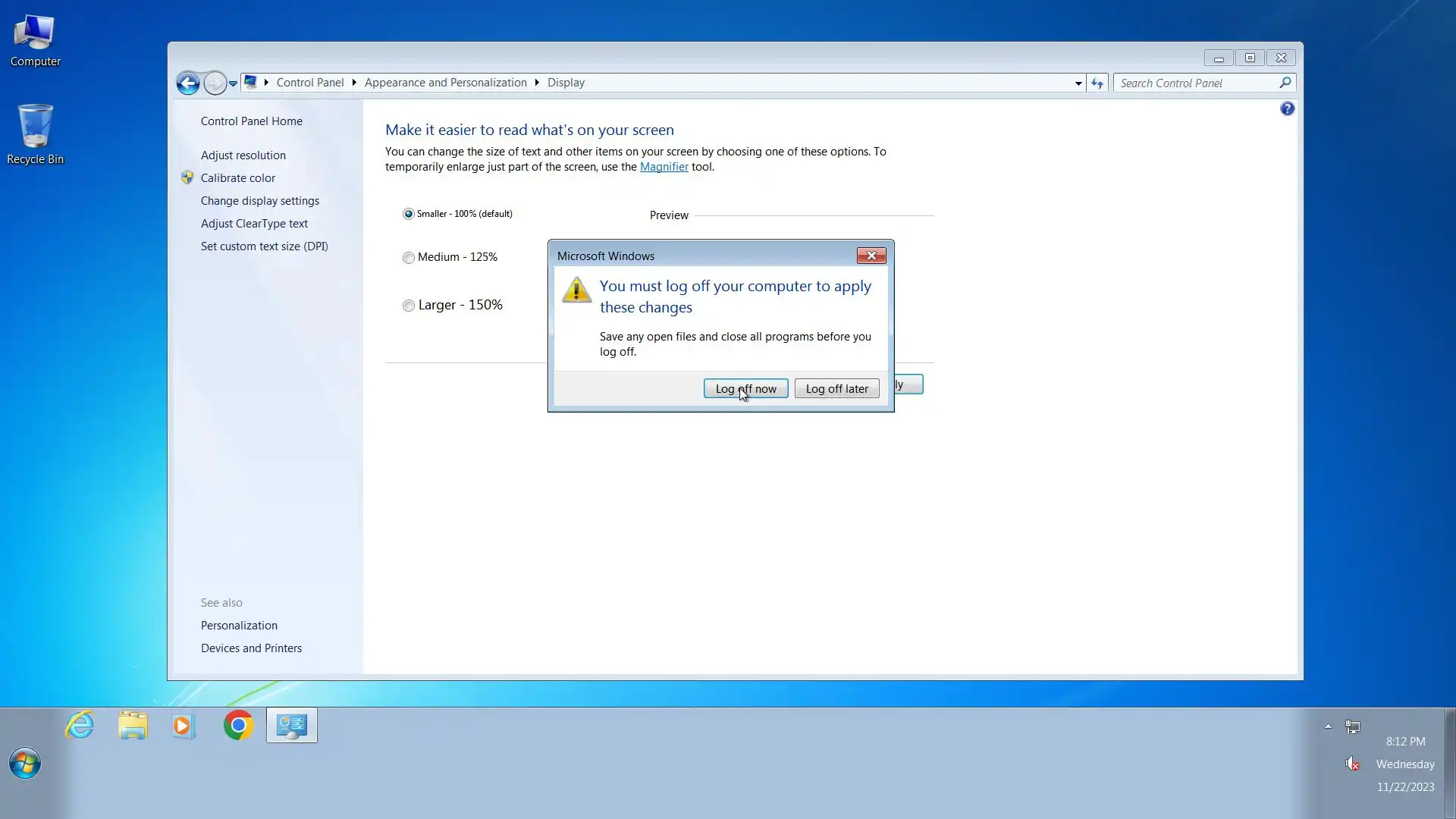
Task: Open Windows Explorer folder icon in taskbar
Action: click(133, 726)
